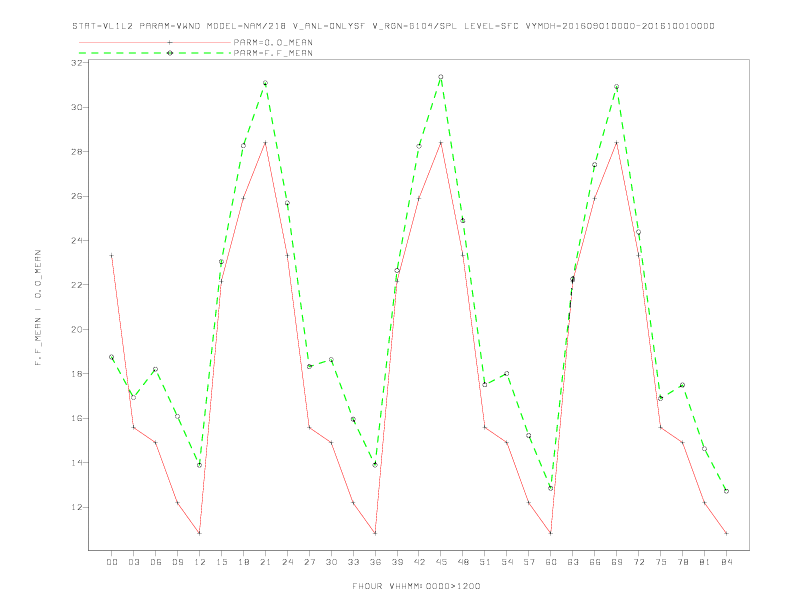The width and height of the screenshot is (792, 612).
Task: Click the y-axis title F.F_MEAN | O.O_MEAN
Action: click(38, 308)
